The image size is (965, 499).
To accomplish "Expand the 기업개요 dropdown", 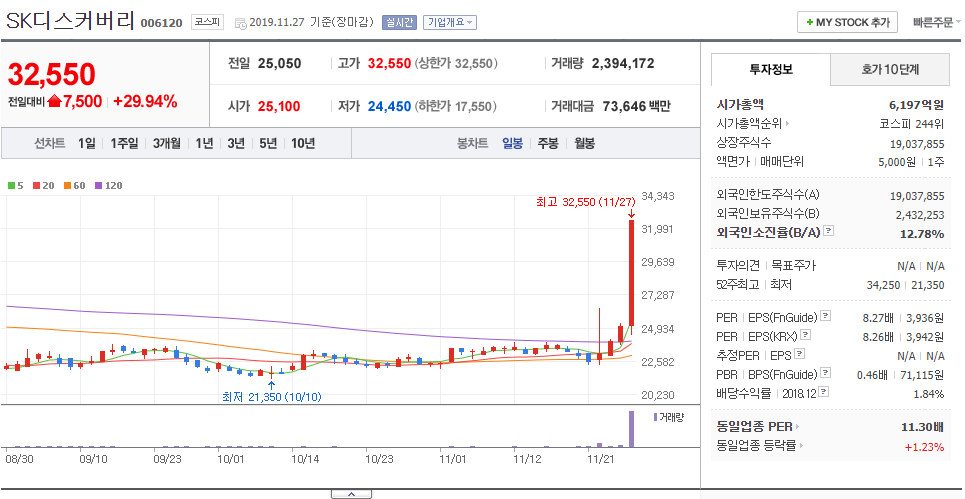I will click(450, 23).
